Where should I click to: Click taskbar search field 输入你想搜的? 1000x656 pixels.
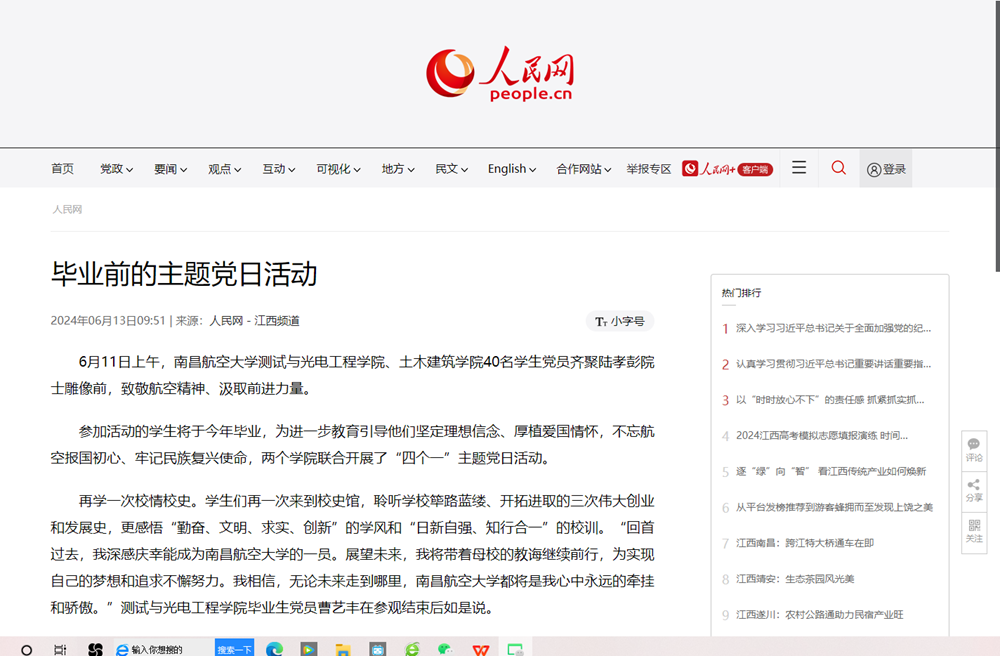(x=164, y=649)
